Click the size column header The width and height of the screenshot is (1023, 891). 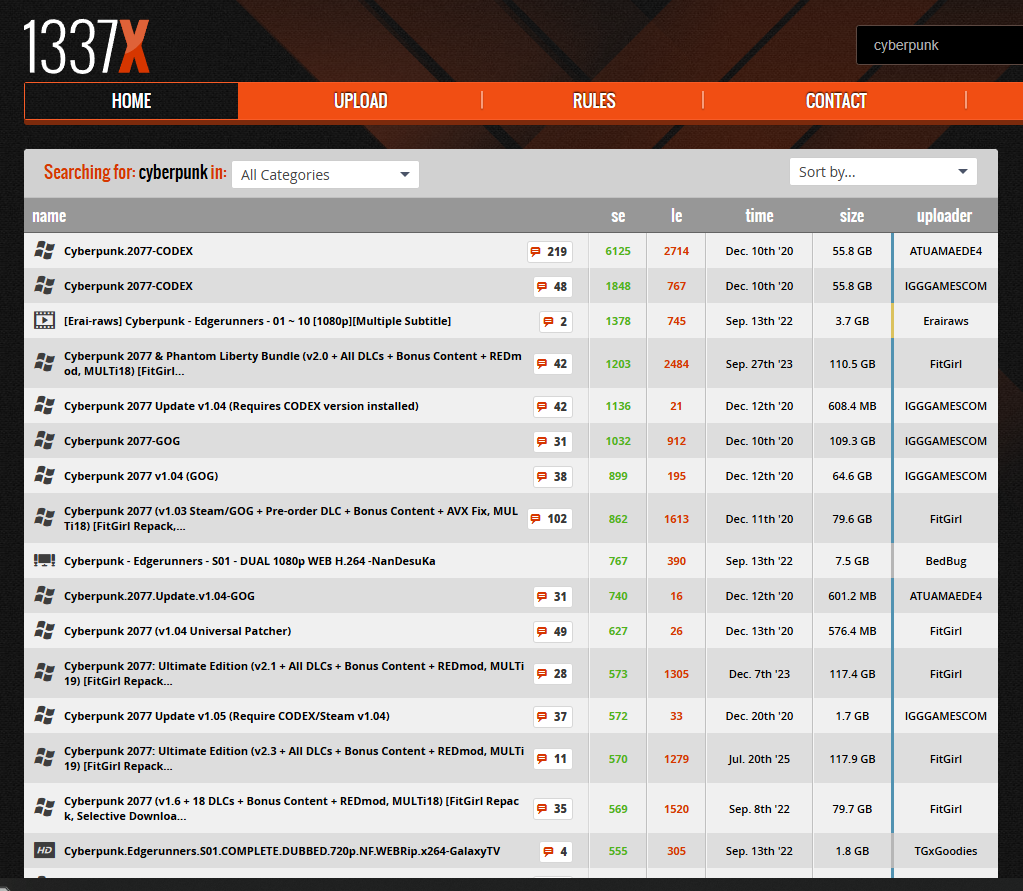click(852, 216)
